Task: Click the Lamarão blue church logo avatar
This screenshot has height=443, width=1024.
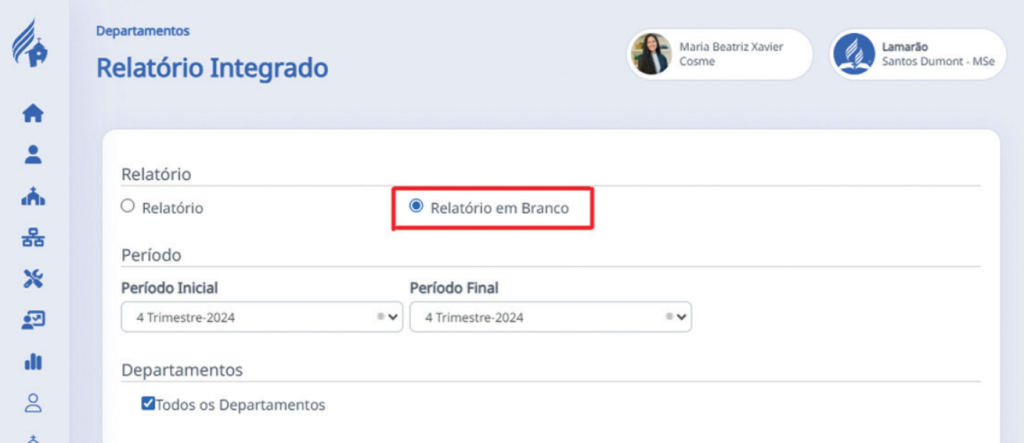Action: (x=854, y=54)
